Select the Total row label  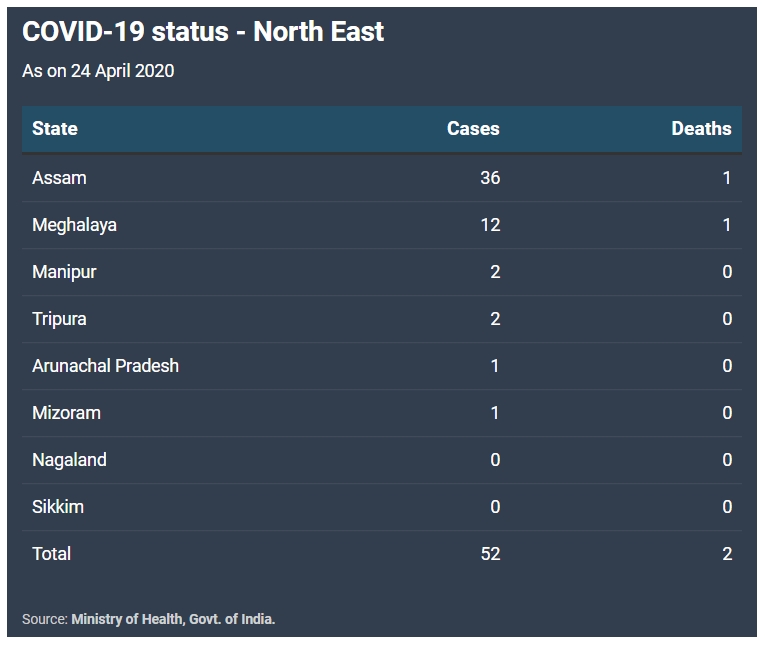[x=51, y=554]
